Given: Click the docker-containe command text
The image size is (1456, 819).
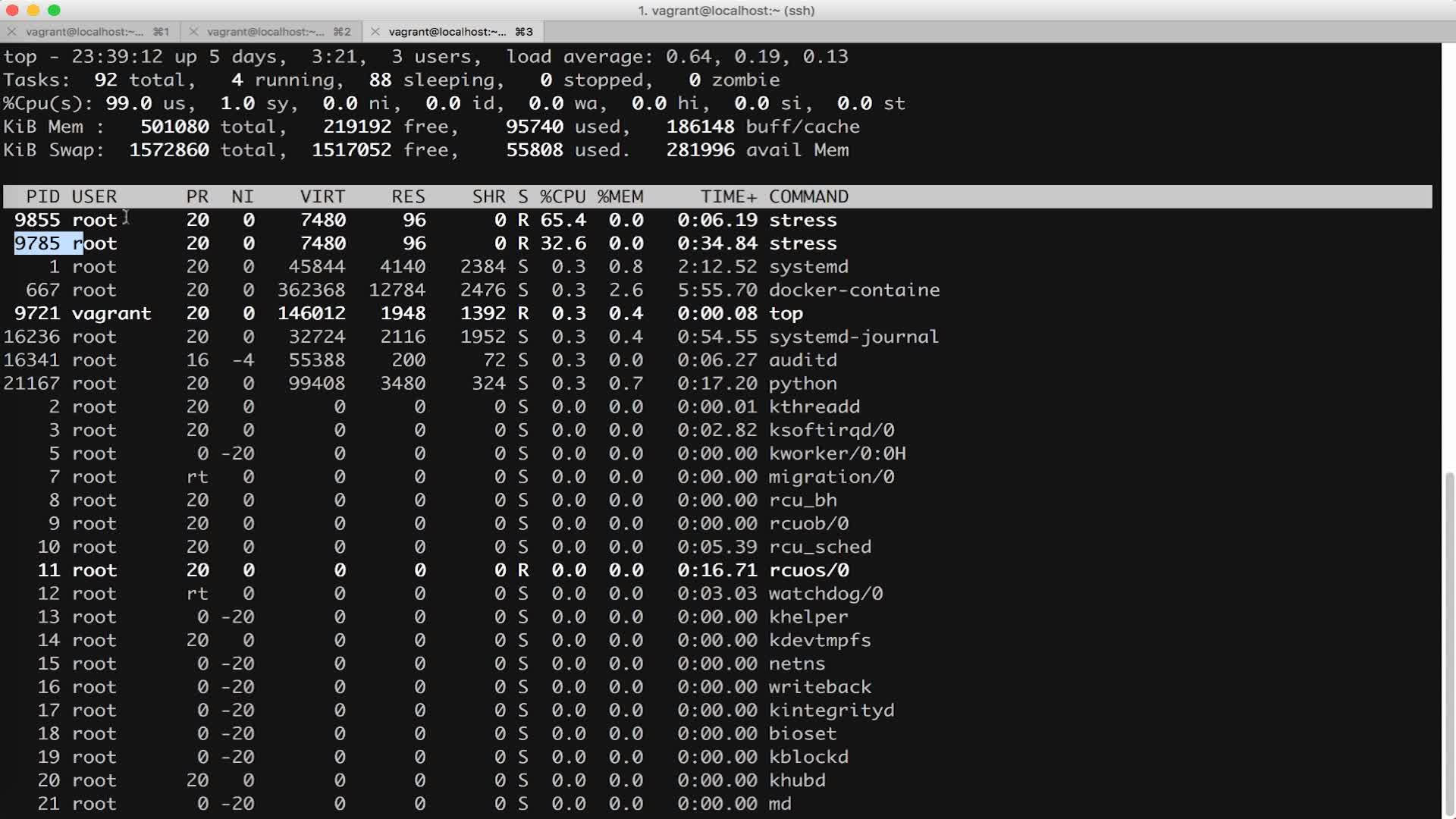Looking at the screenshot, I should [x=854, y=290].
